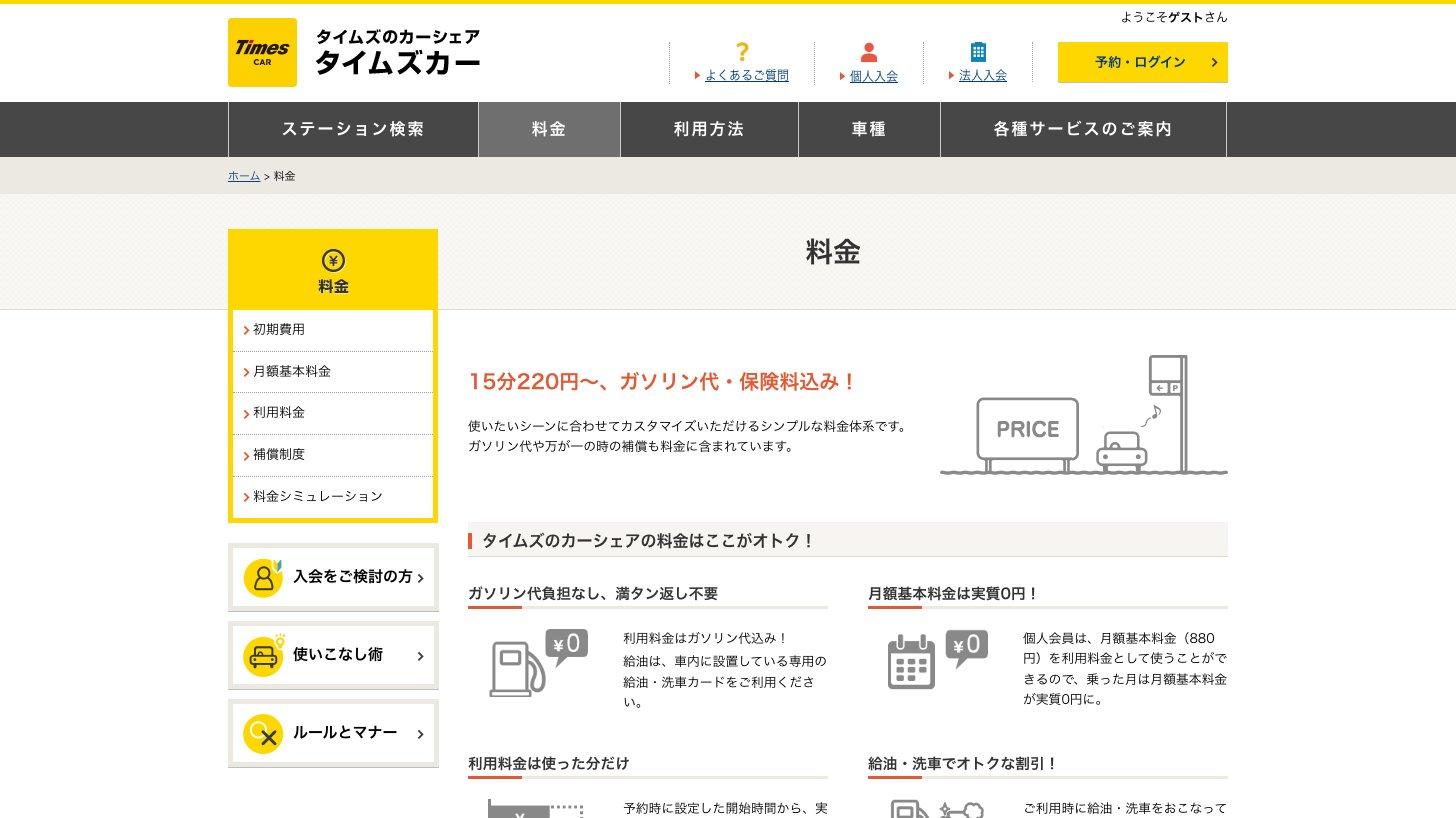
Task: Click the 月額基本料金は実質0円! heading
Action: [x=953, y=594]
